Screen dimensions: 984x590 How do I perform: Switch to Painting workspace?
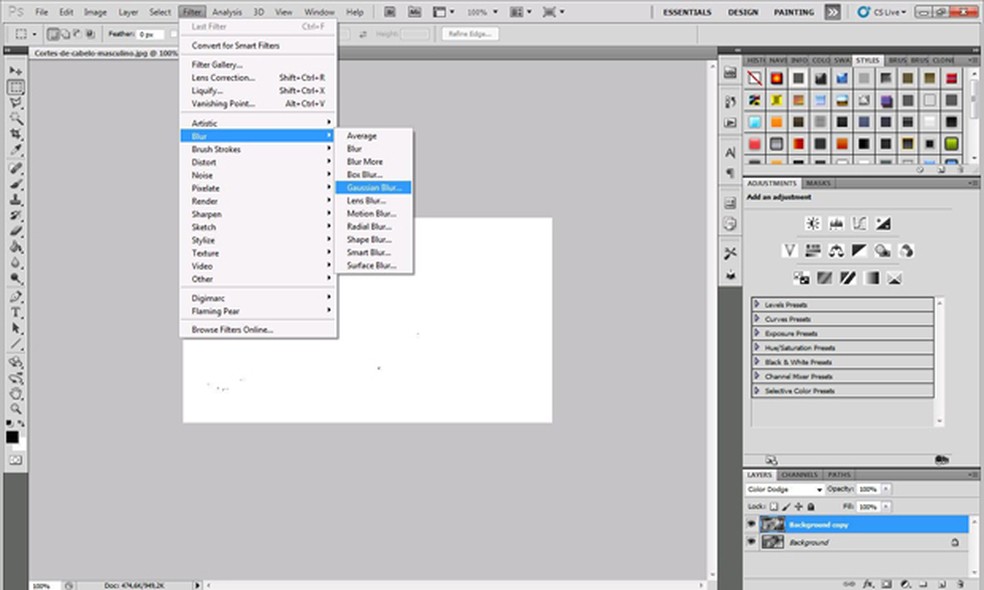[x=793, y=12]
